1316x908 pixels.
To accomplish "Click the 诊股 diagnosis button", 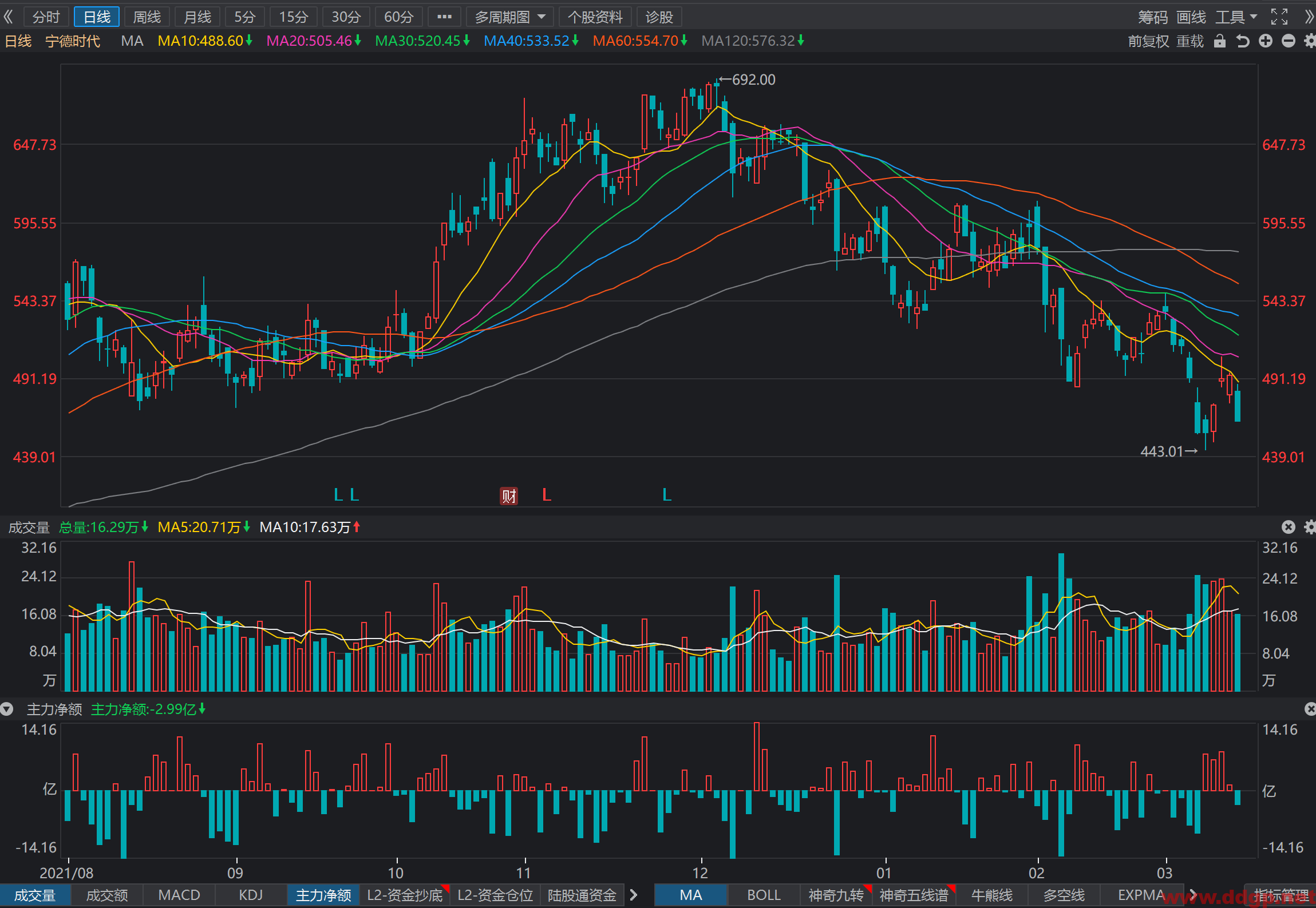I will (x=659, y=17).
